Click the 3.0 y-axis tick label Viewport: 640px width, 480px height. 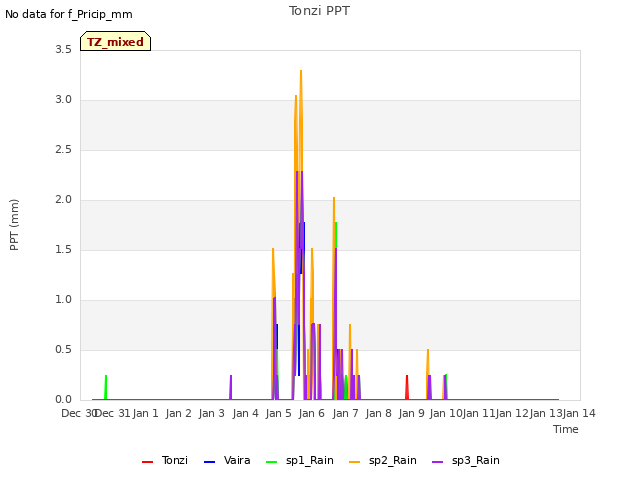pyautogui.click(x=63, y=100)
